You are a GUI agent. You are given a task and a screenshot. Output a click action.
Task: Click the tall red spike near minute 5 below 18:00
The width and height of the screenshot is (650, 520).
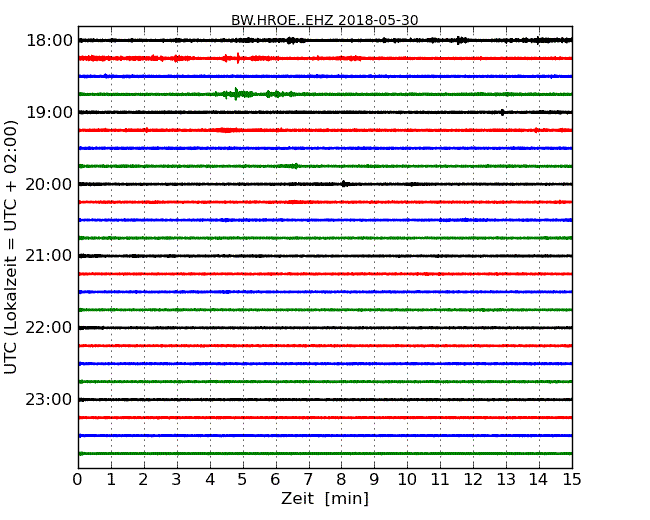coord(238,58)
